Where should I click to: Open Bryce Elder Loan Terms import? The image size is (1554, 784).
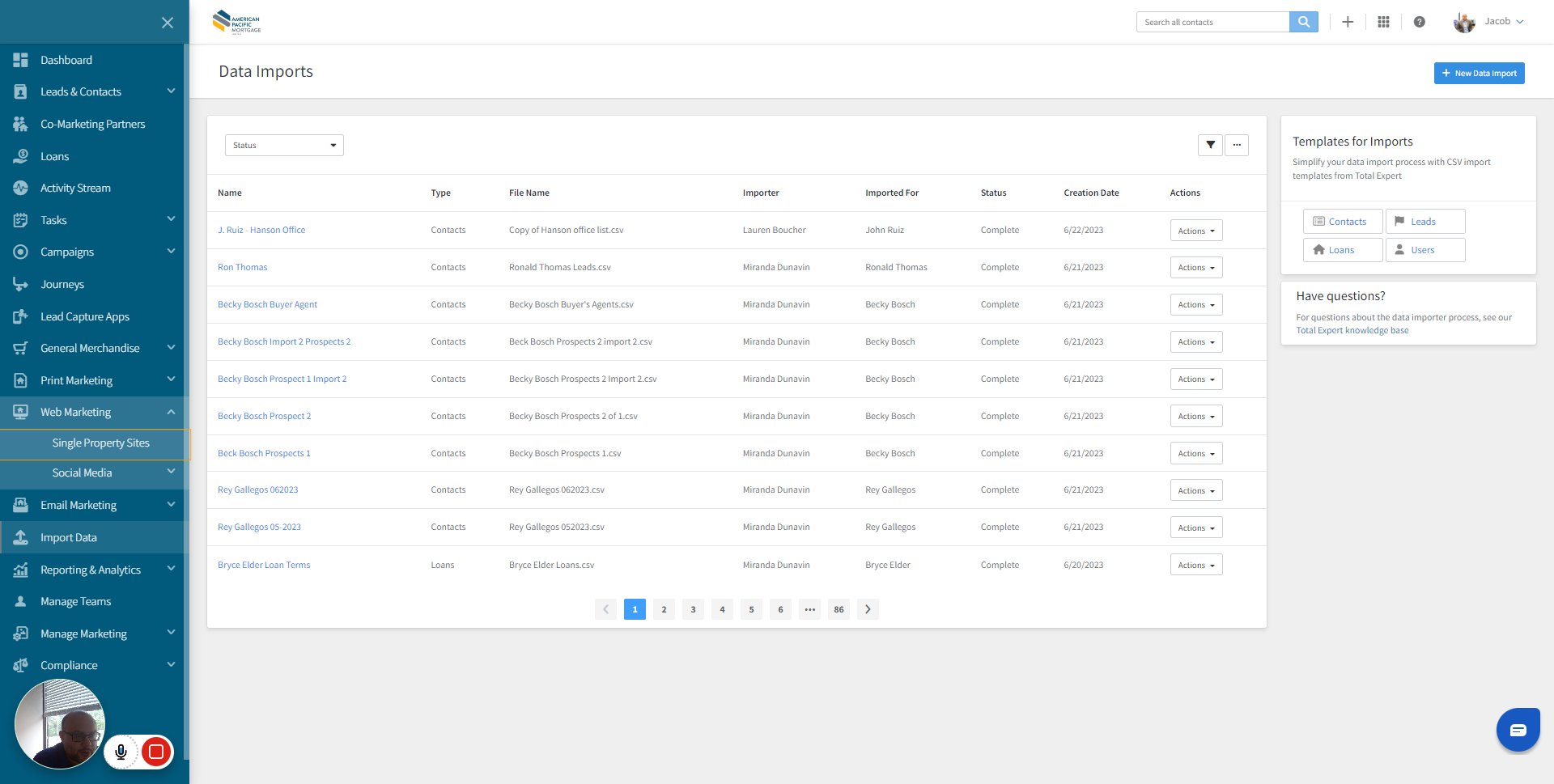click(x=264, y=565)
